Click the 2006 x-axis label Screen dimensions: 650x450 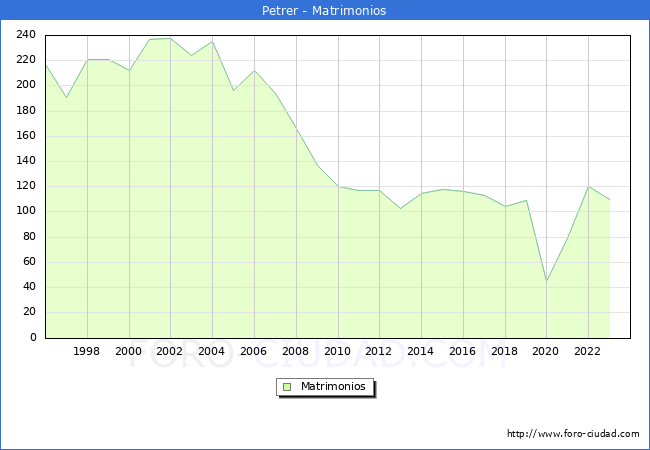253,351
